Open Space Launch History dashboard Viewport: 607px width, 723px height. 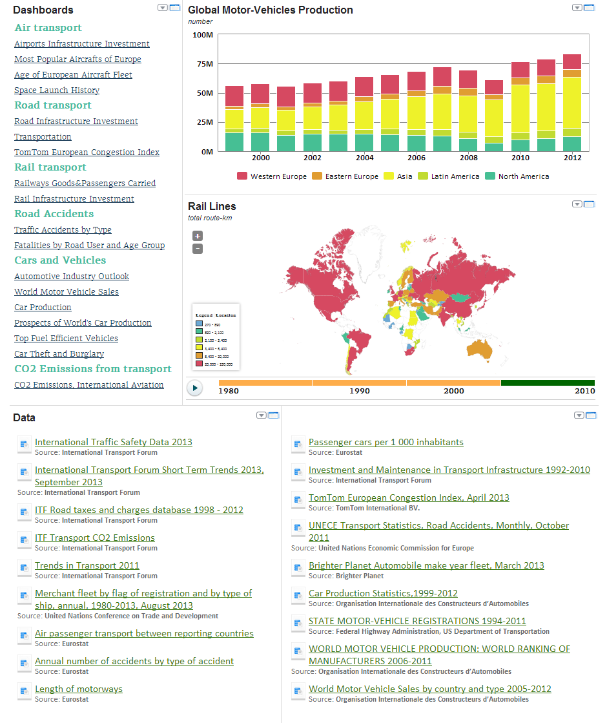pos(56,90)
